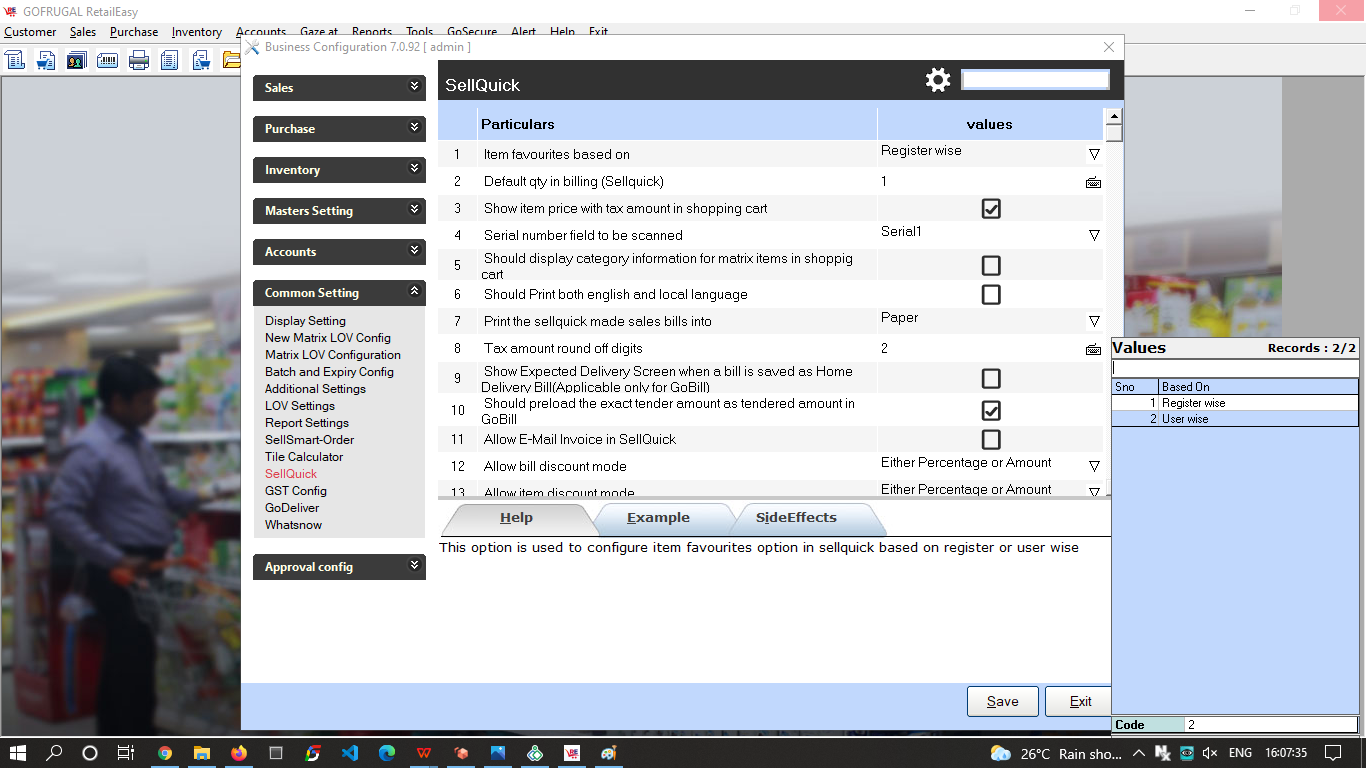Click the barcode icon in the toolbar

point(107,60)
